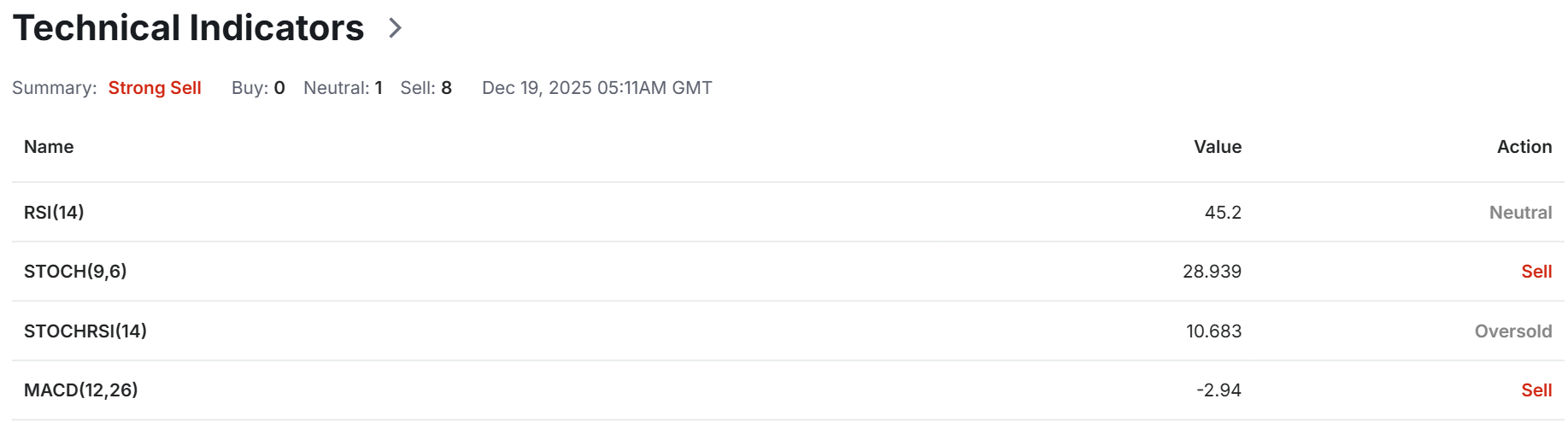Click the STOCH value 28.939
Viewport: 1568px width, 422px height.
click(1212, 272)
